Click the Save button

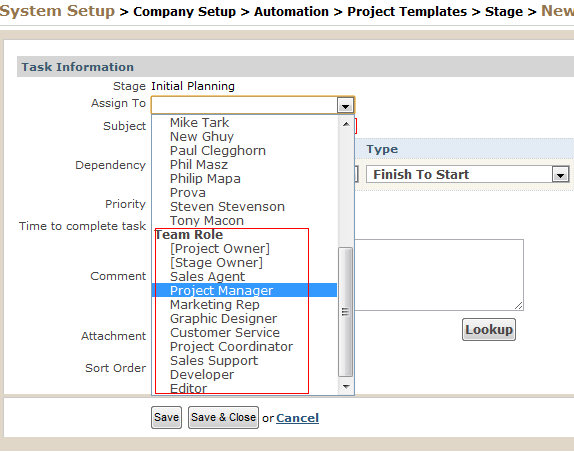click(167, 417)
